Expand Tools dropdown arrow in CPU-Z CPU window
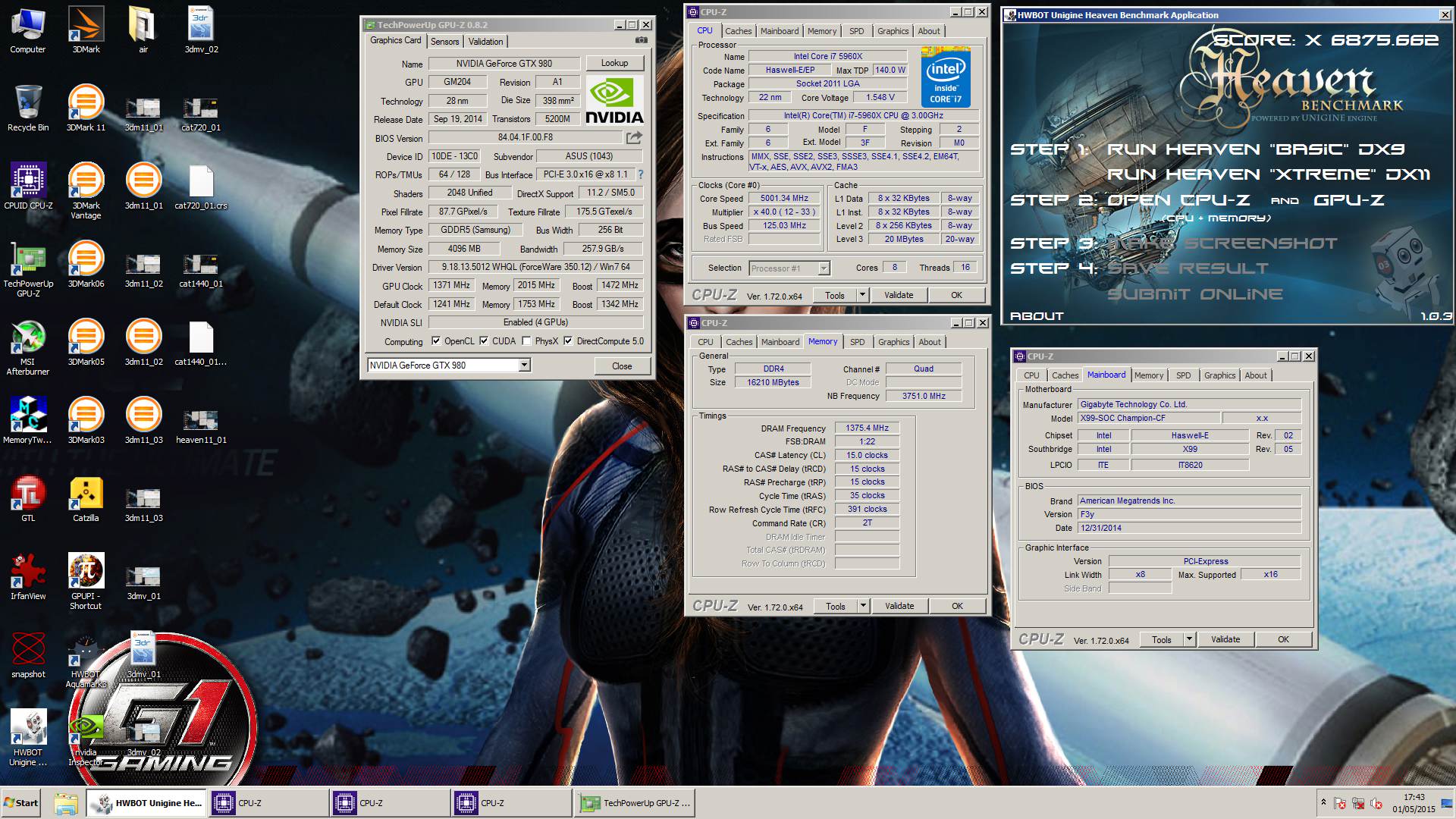1456x819 pixels. coord(862,295)
